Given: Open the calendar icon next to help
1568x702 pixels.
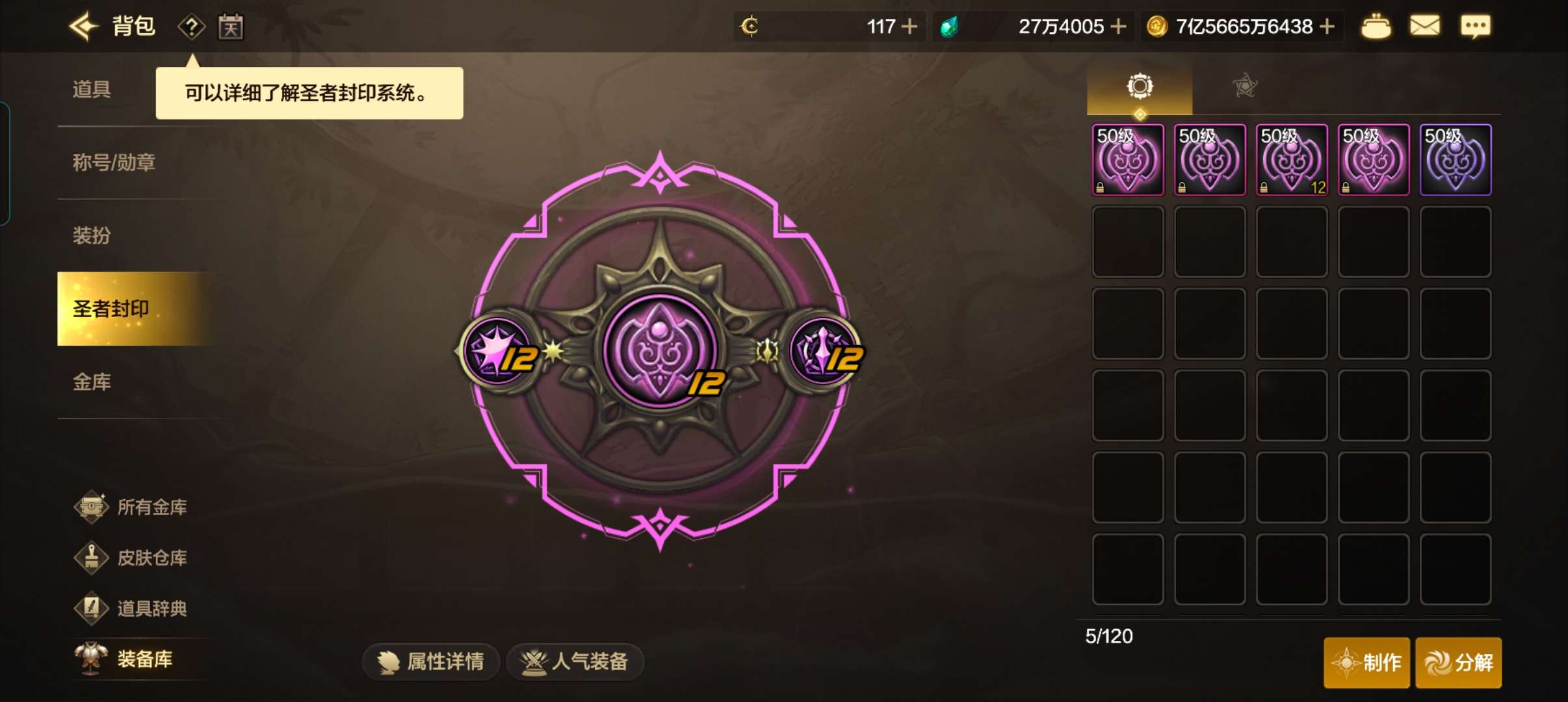Looking at the screenshot, I should click(231, 27).
